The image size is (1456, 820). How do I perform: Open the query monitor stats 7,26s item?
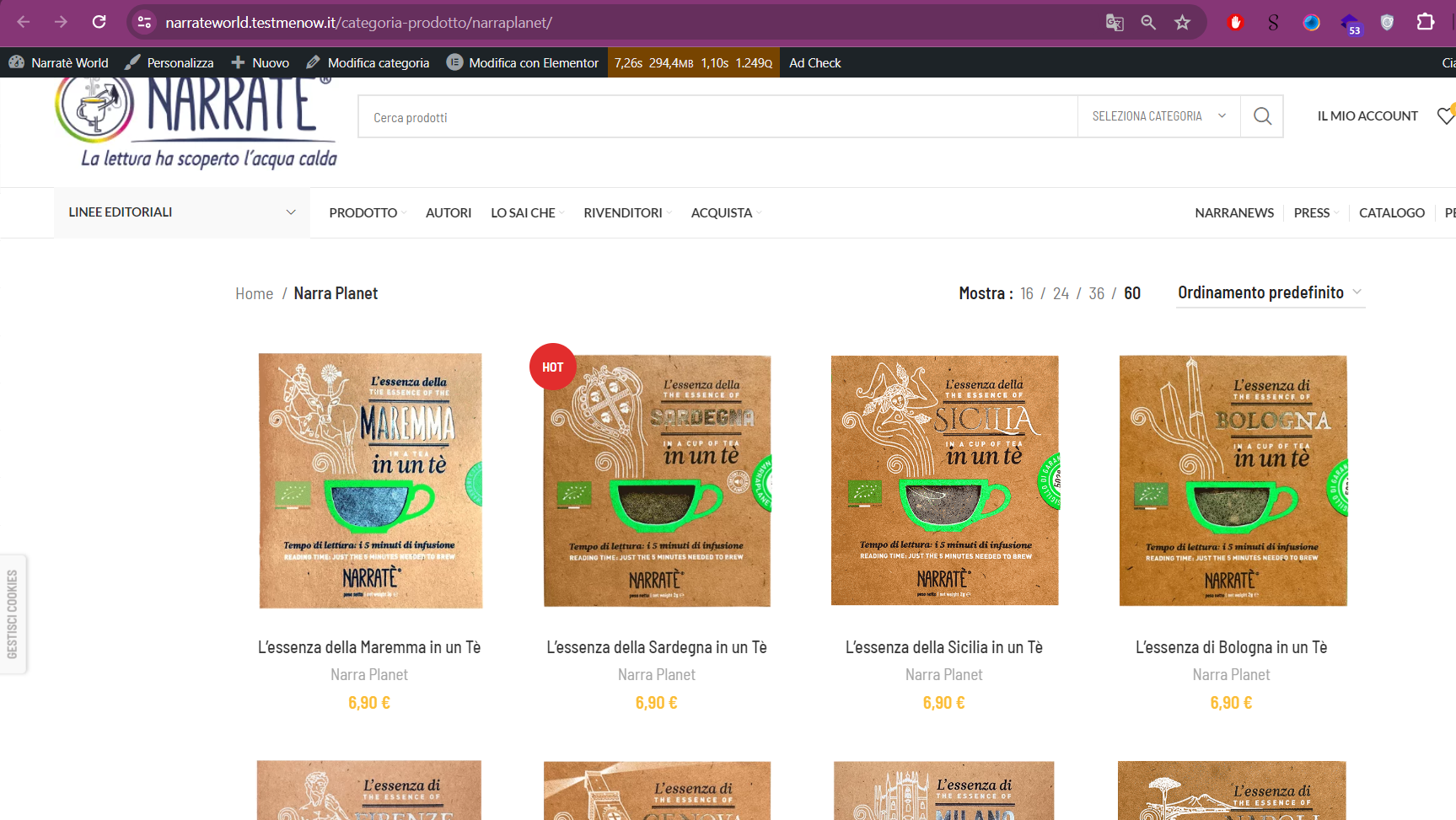pyautogui.click(x=693, y=62)
